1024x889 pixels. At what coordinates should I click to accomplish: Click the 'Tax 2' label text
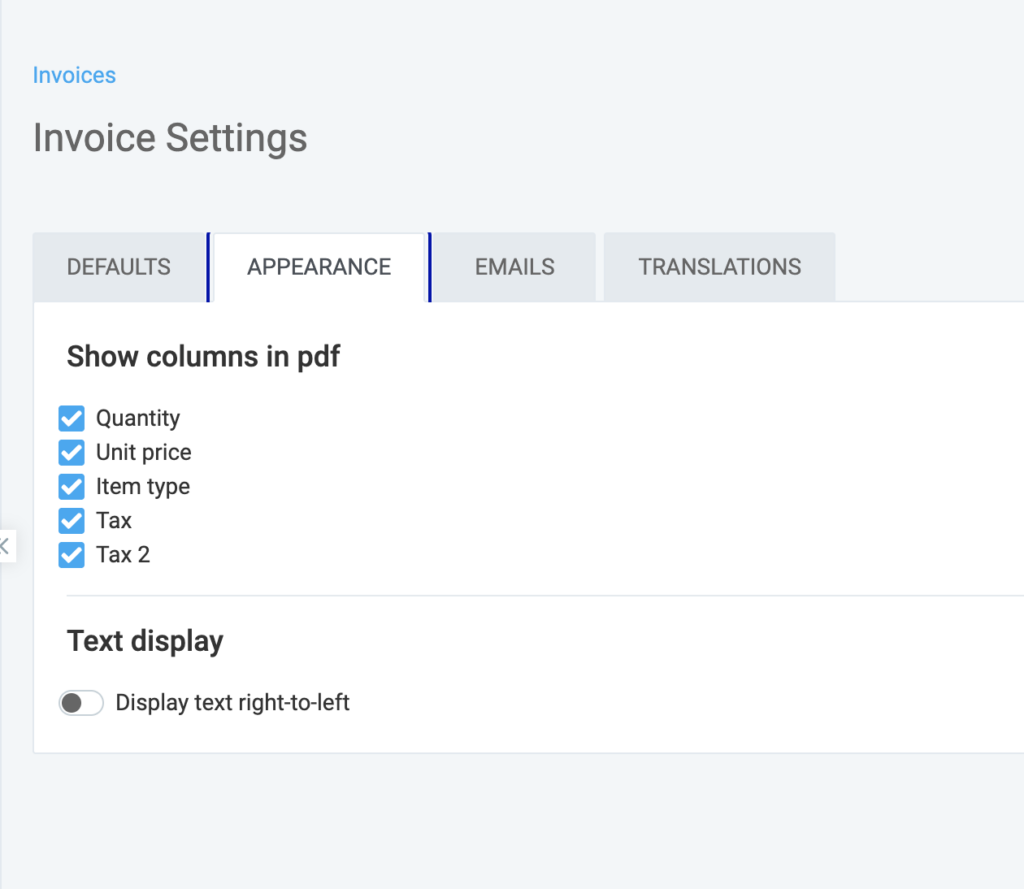(123, 554)
